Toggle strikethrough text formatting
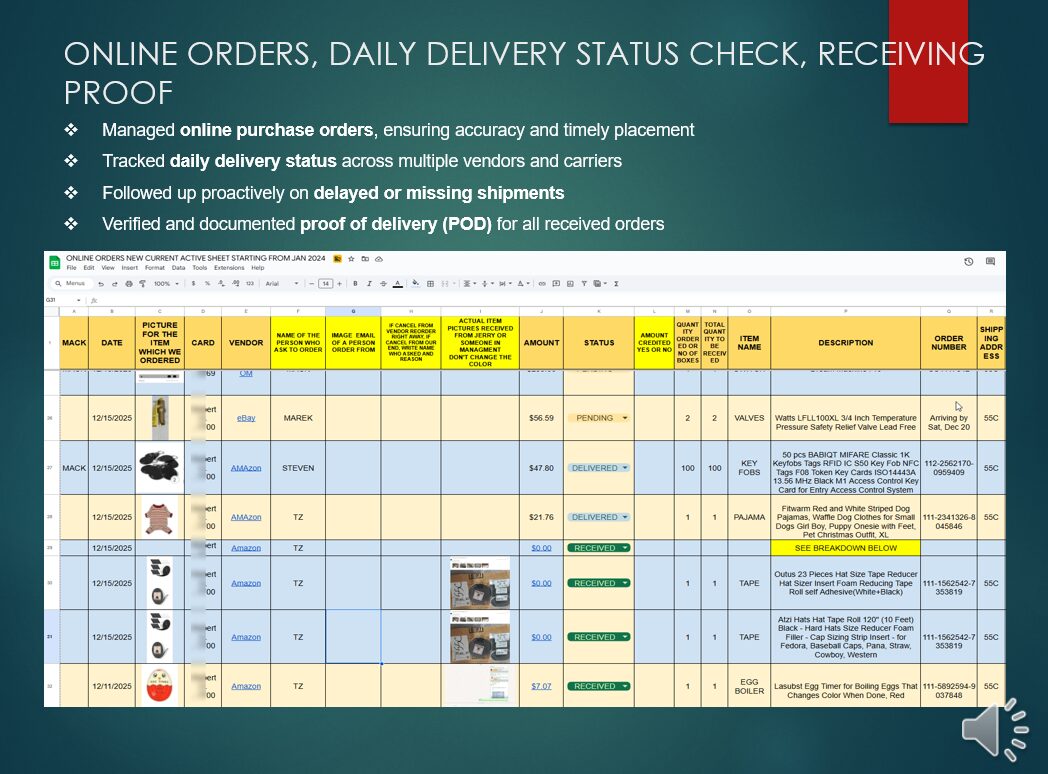Image resolution: width=1048 pixels, height=774 pixels. pos(384,284)
